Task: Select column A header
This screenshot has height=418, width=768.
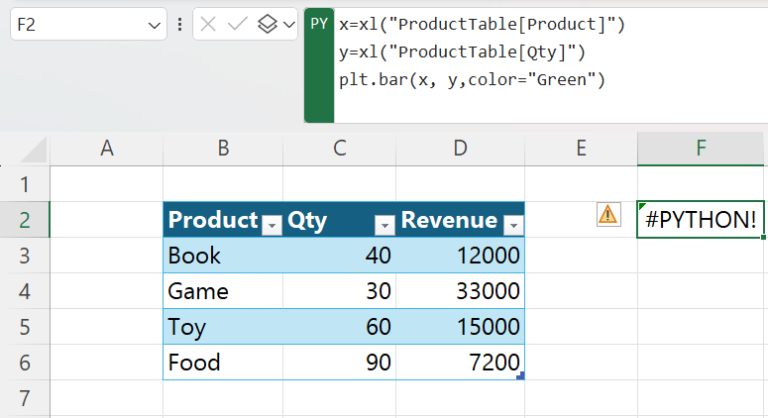Action: click(x=107, y=148)
